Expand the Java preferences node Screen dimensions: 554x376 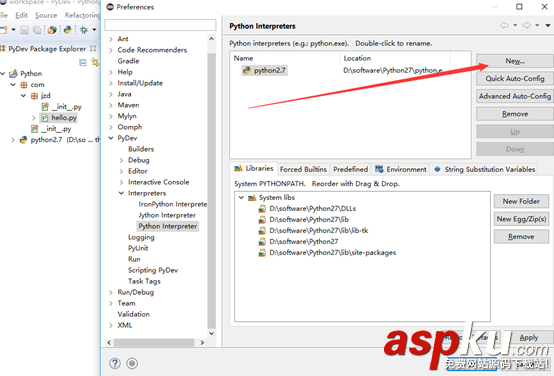point(111,94)
